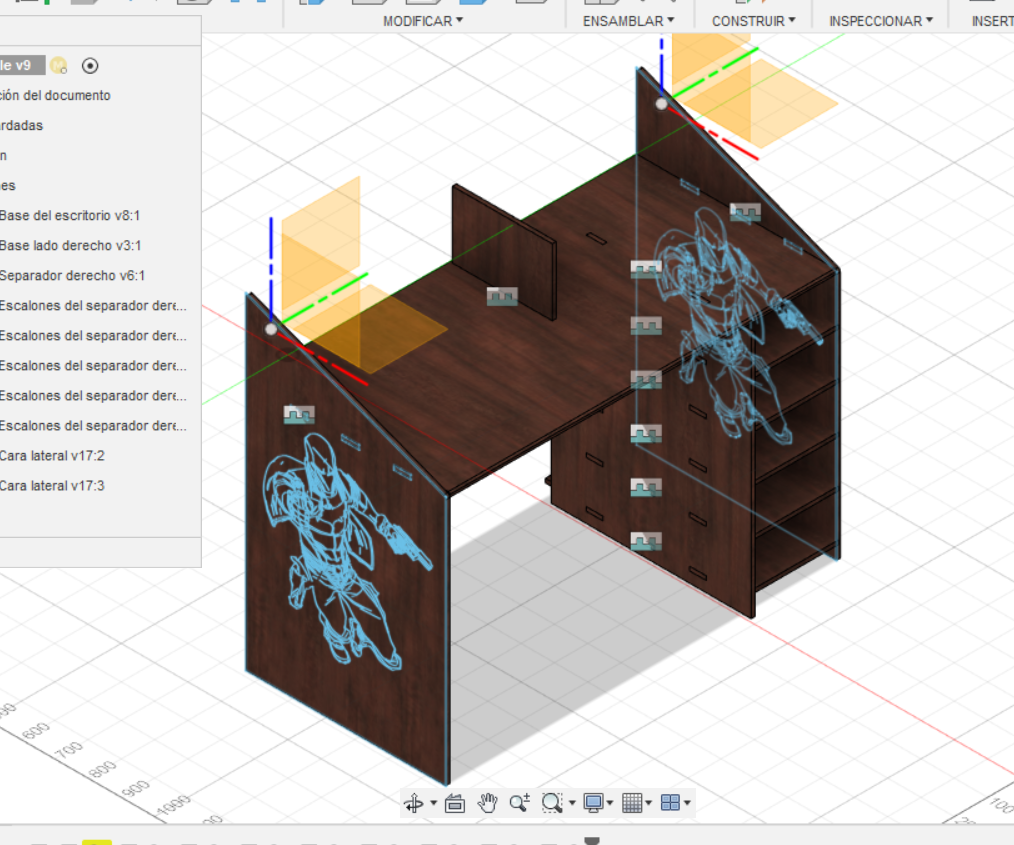The width and height of the screenshot is (1014, 845).
Task: Open the MODIFICAR menu
Action: (x=423, y=21)
